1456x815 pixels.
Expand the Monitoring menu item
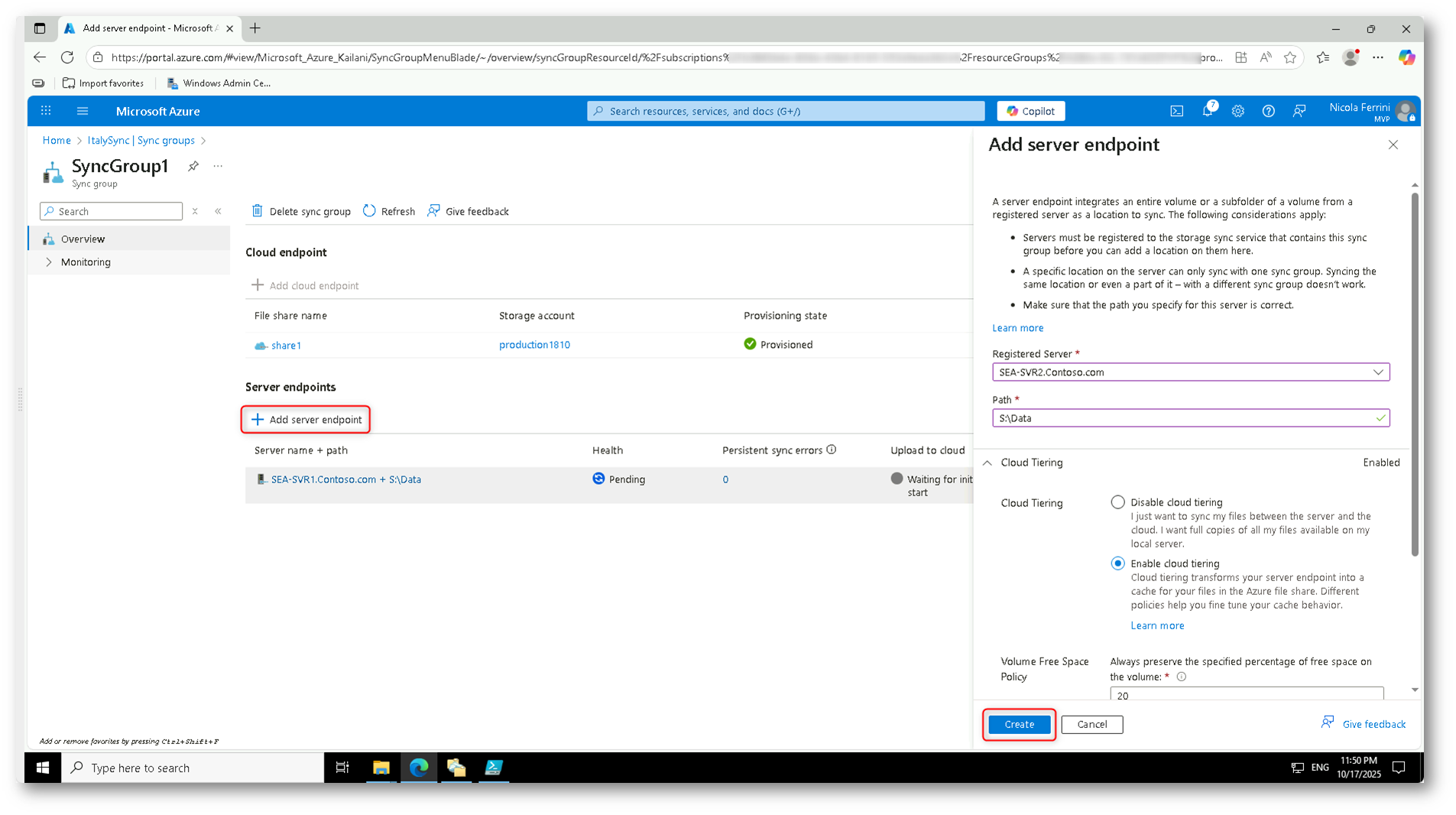pos(49,262)
